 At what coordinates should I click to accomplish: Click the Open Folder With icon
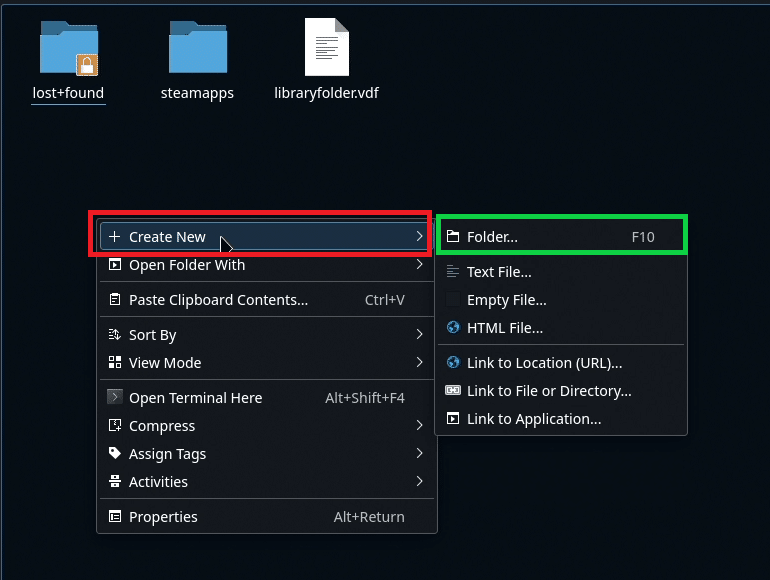tap(114, 265)
